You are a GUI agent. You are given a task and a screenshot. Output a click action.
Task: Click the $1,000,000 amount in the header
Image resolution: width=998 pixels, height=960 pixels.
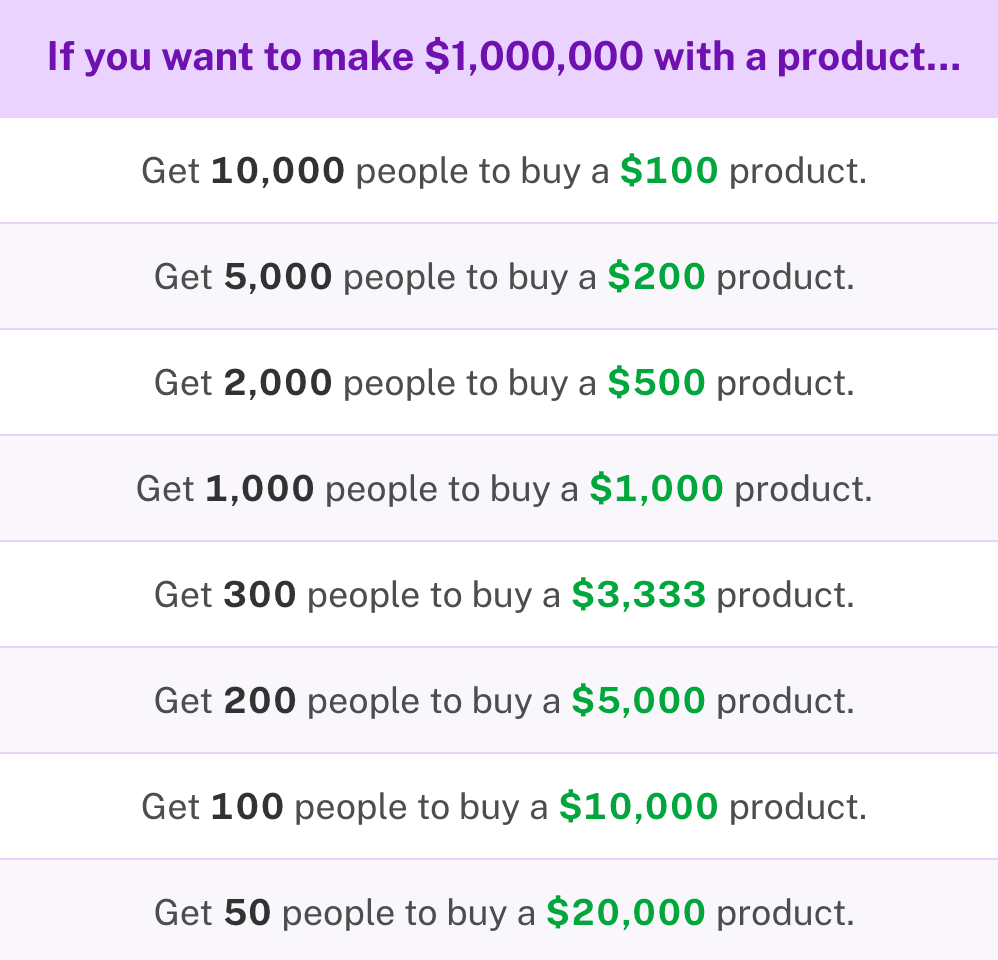click(533, 58)
